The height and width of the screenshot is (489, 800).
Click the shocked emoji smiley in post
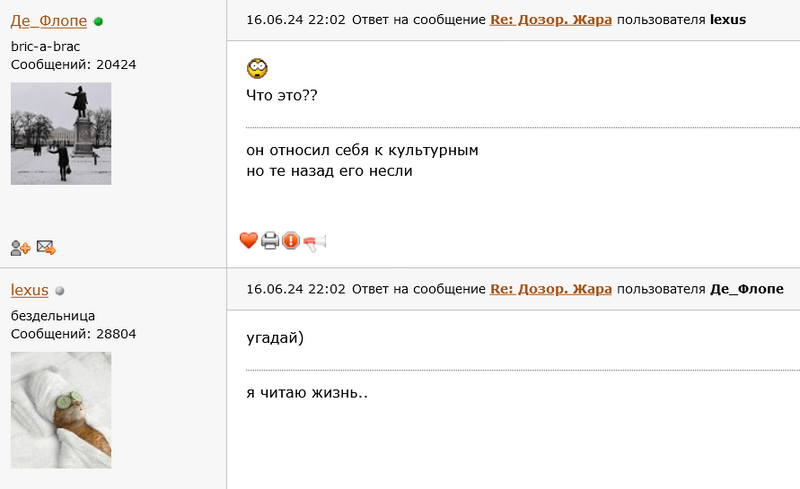coord(257,69)
